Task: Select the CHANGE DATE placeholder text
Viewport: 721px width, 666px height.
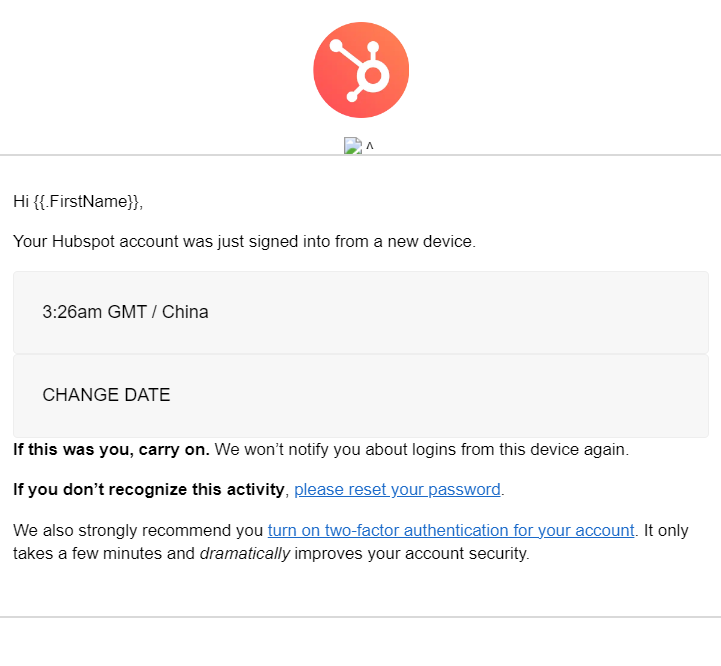Action: pos(106,395)
